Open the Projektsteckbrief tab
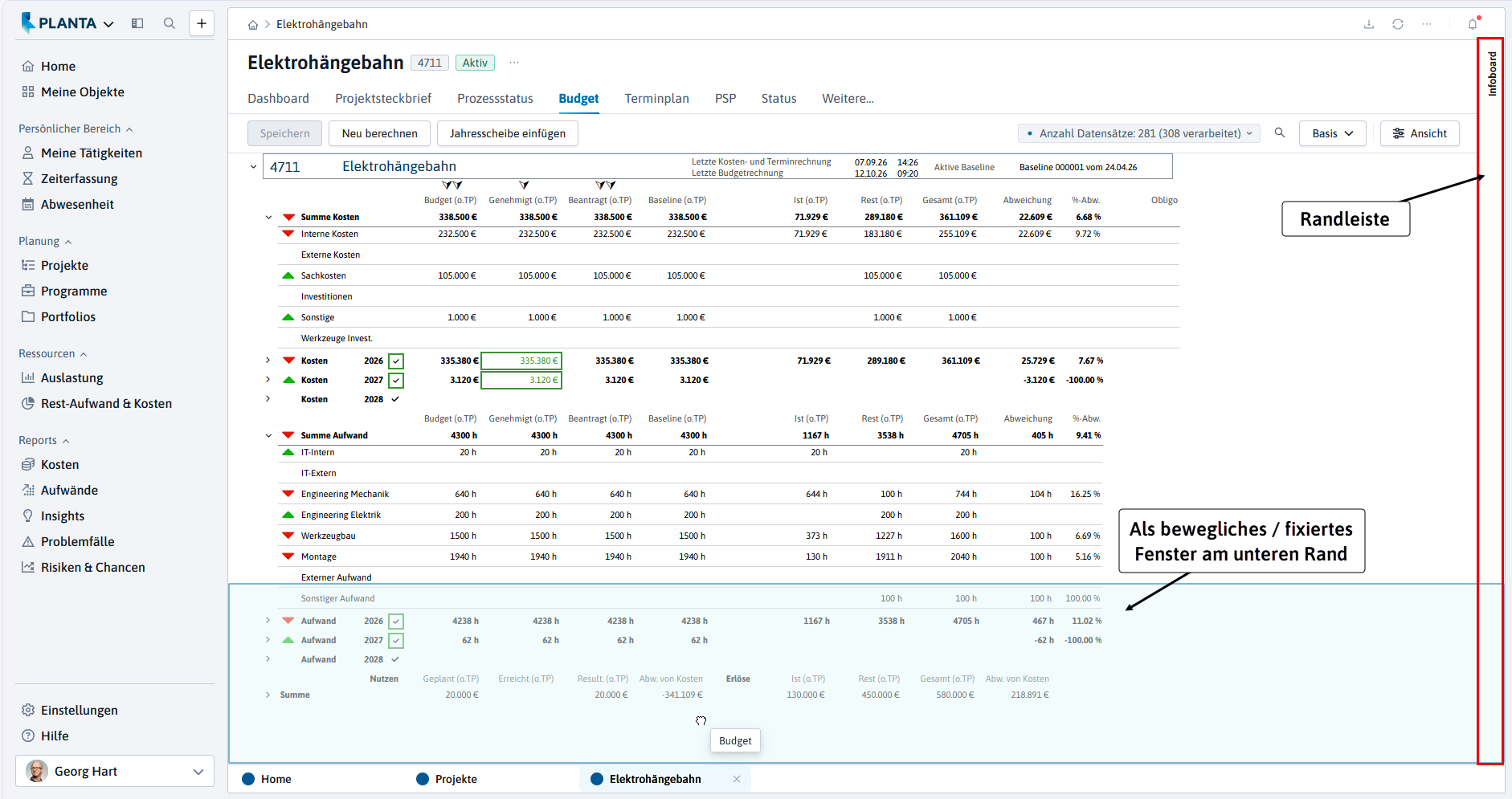 (x=383, y=99)
